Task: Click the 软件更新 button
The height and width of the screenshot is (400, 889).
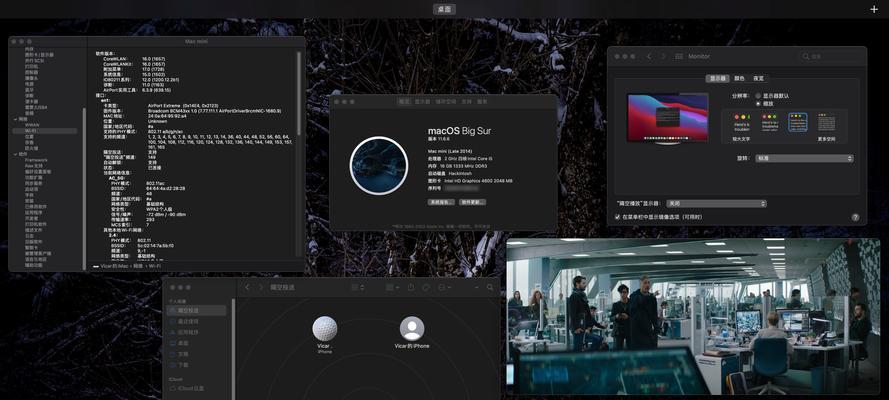Action: pyautogui.click(x=472, y=202)
